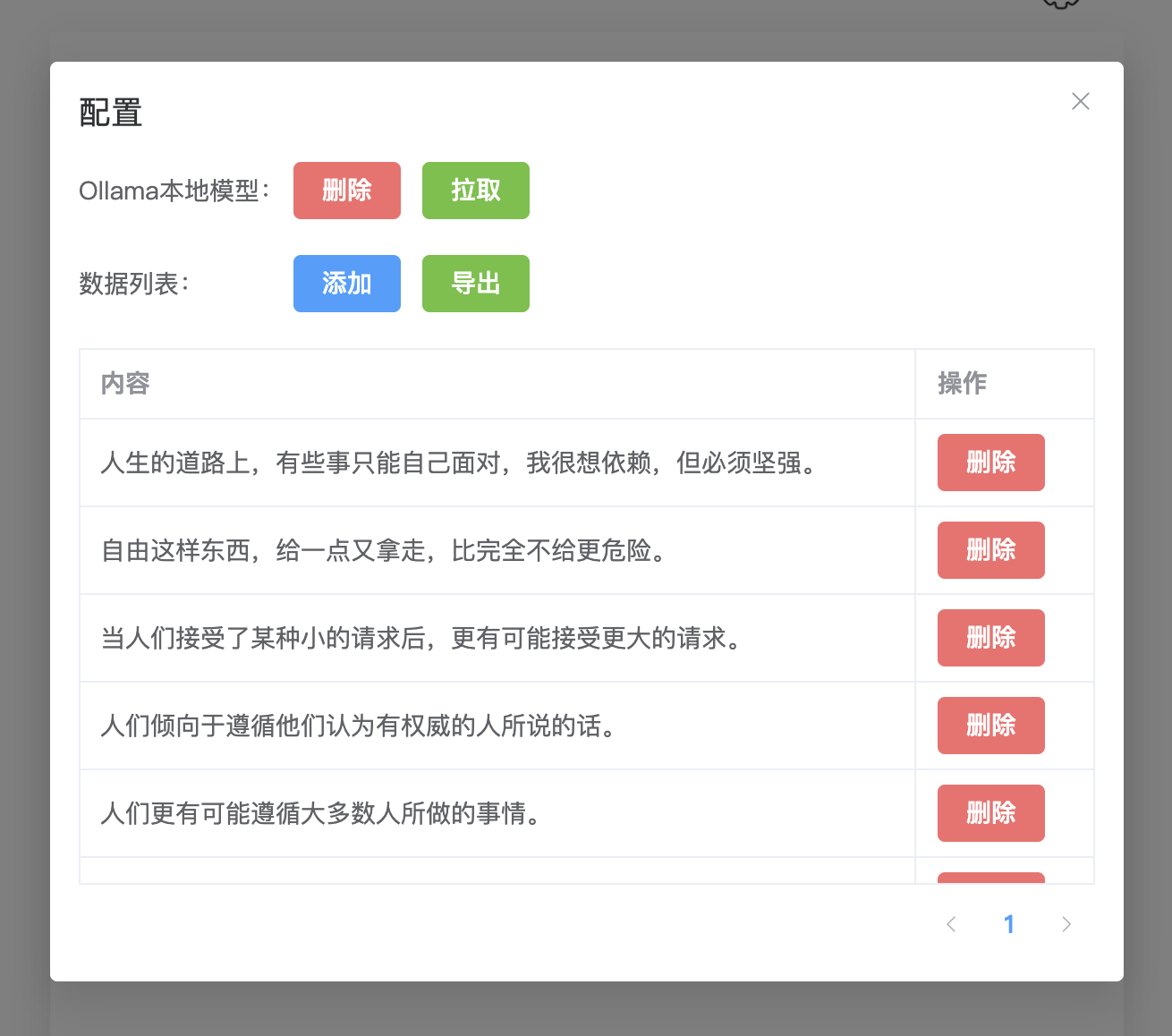The height and width of the screenshot is (1036, 1172).
Task: Click the Ollama本地模型 label
Action: click(173, 191)
